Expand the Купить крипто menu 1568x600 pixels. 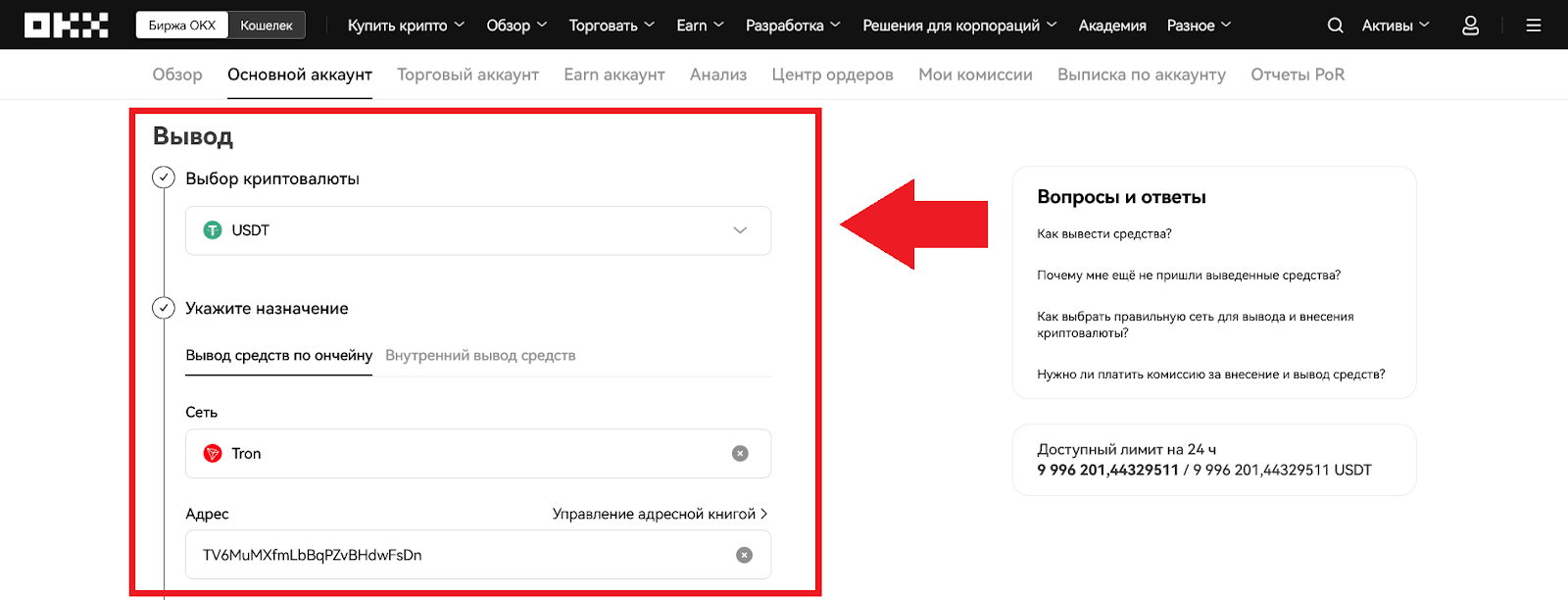click(406, 25)
